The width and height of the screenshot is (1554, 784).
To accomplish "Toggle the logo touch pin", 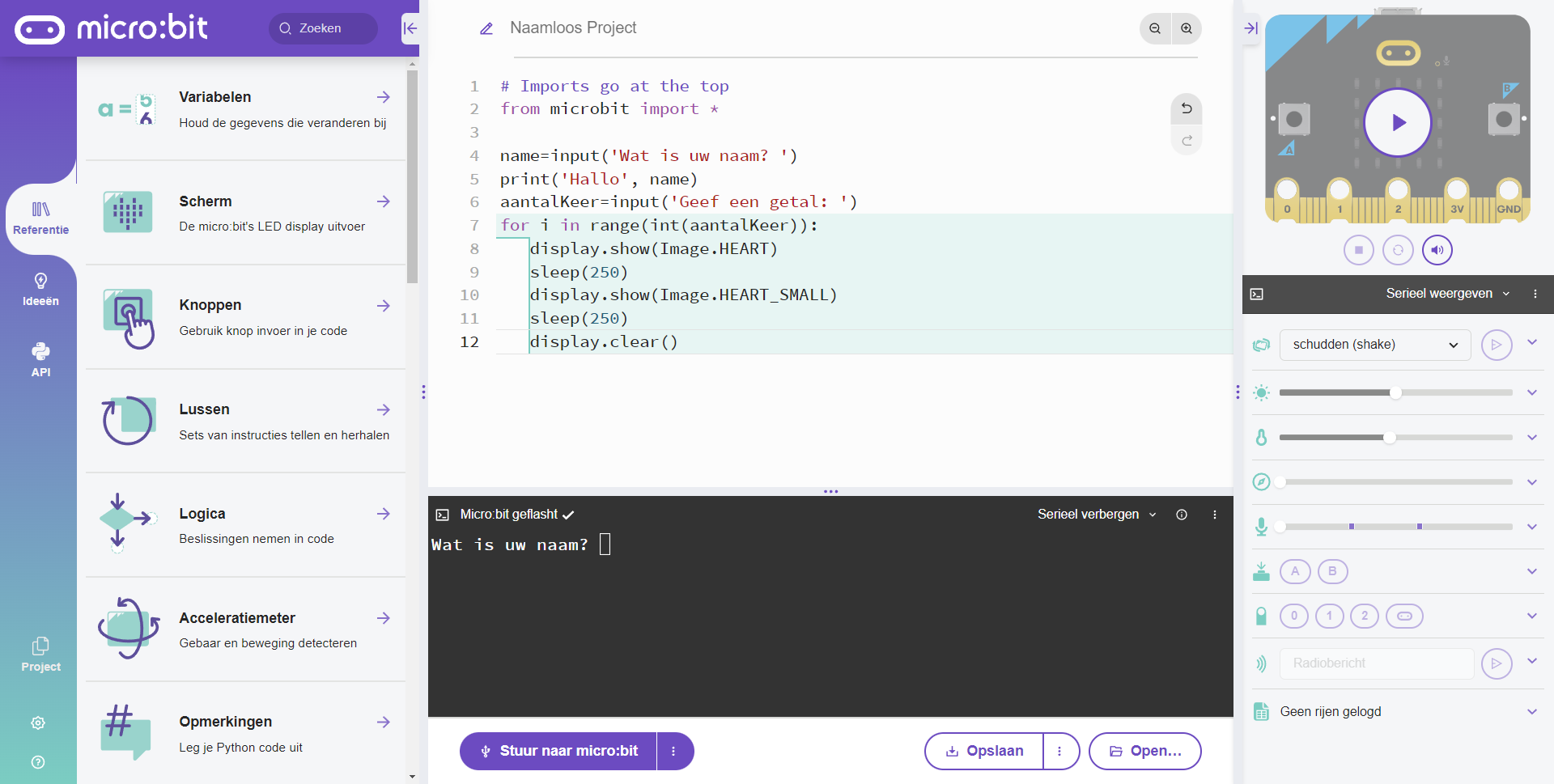I will pyautogui.click(x=1404, y=616).
